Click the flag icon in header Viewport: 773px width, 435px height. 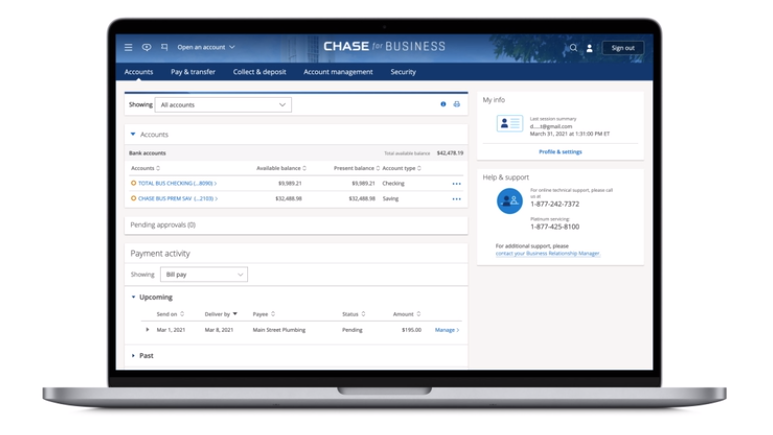[164, 47]
